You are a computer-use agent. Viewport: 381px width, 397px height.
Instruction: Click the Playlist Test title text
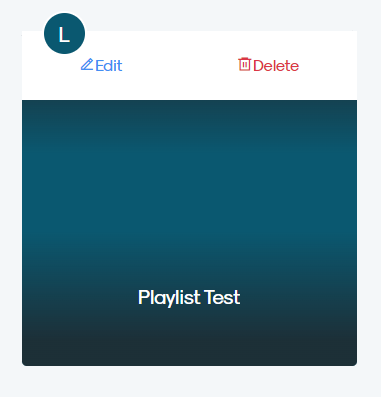189,297
